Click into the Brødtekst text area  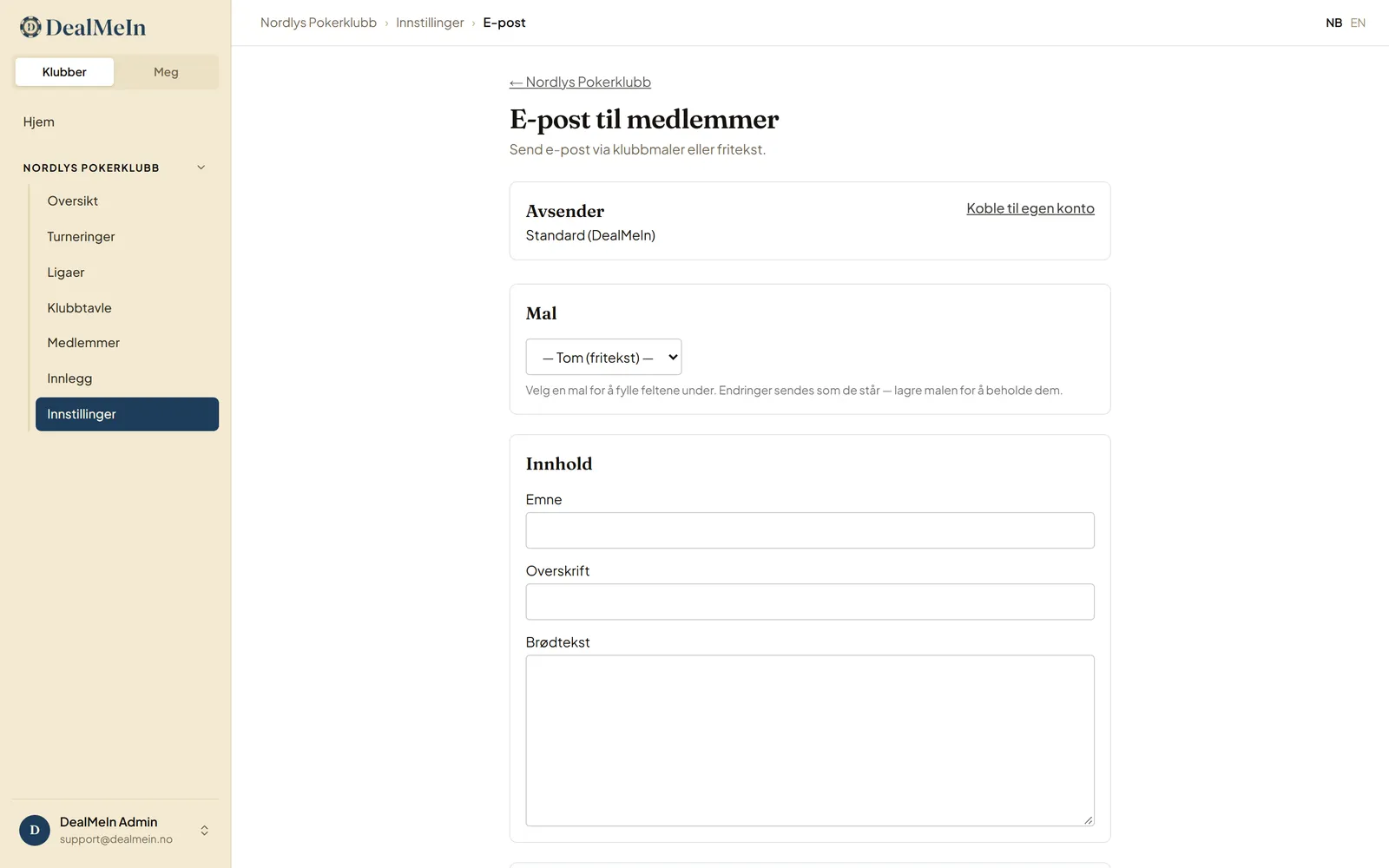pos(810,740)
